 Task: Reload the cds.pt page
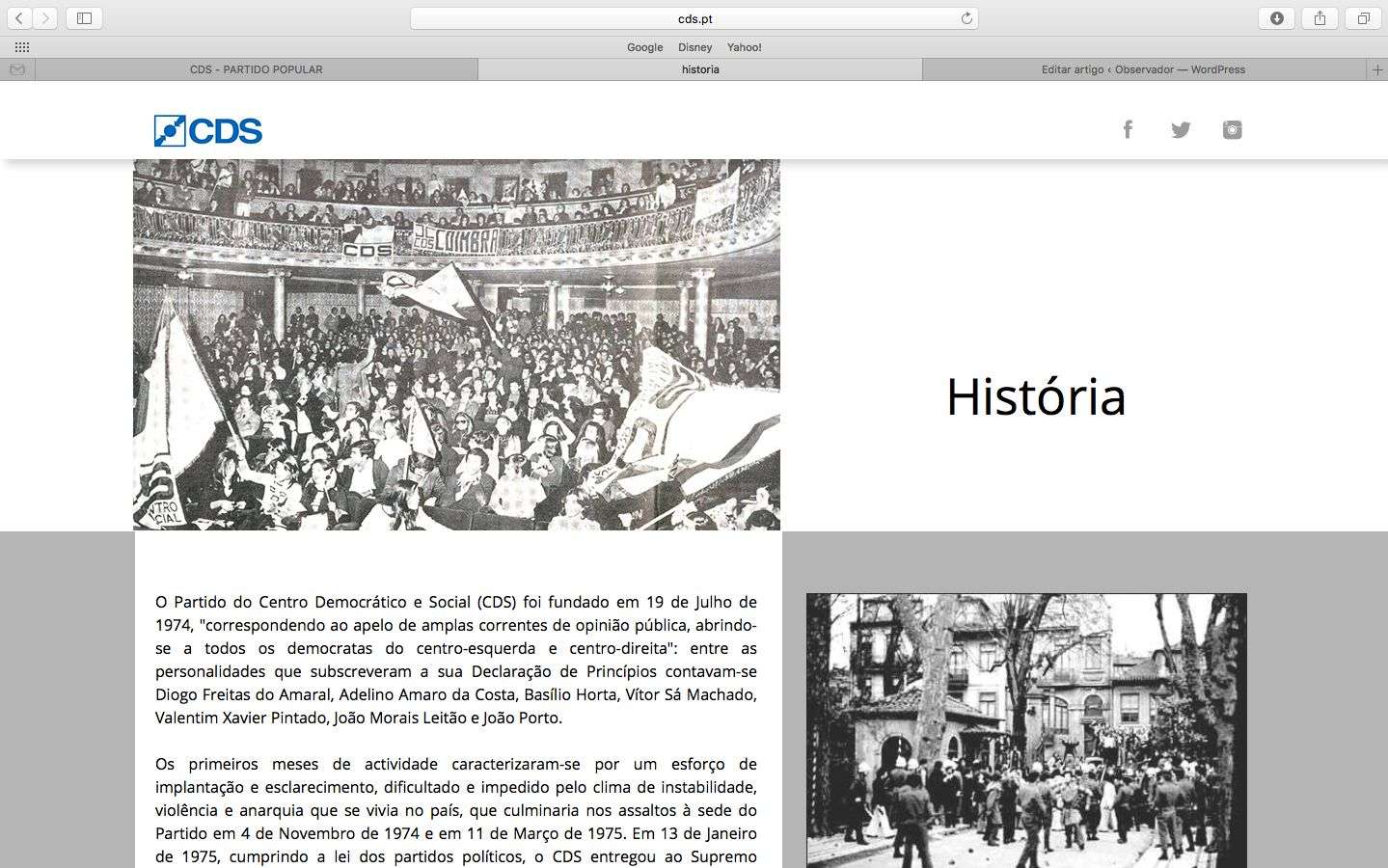(966, 18)
